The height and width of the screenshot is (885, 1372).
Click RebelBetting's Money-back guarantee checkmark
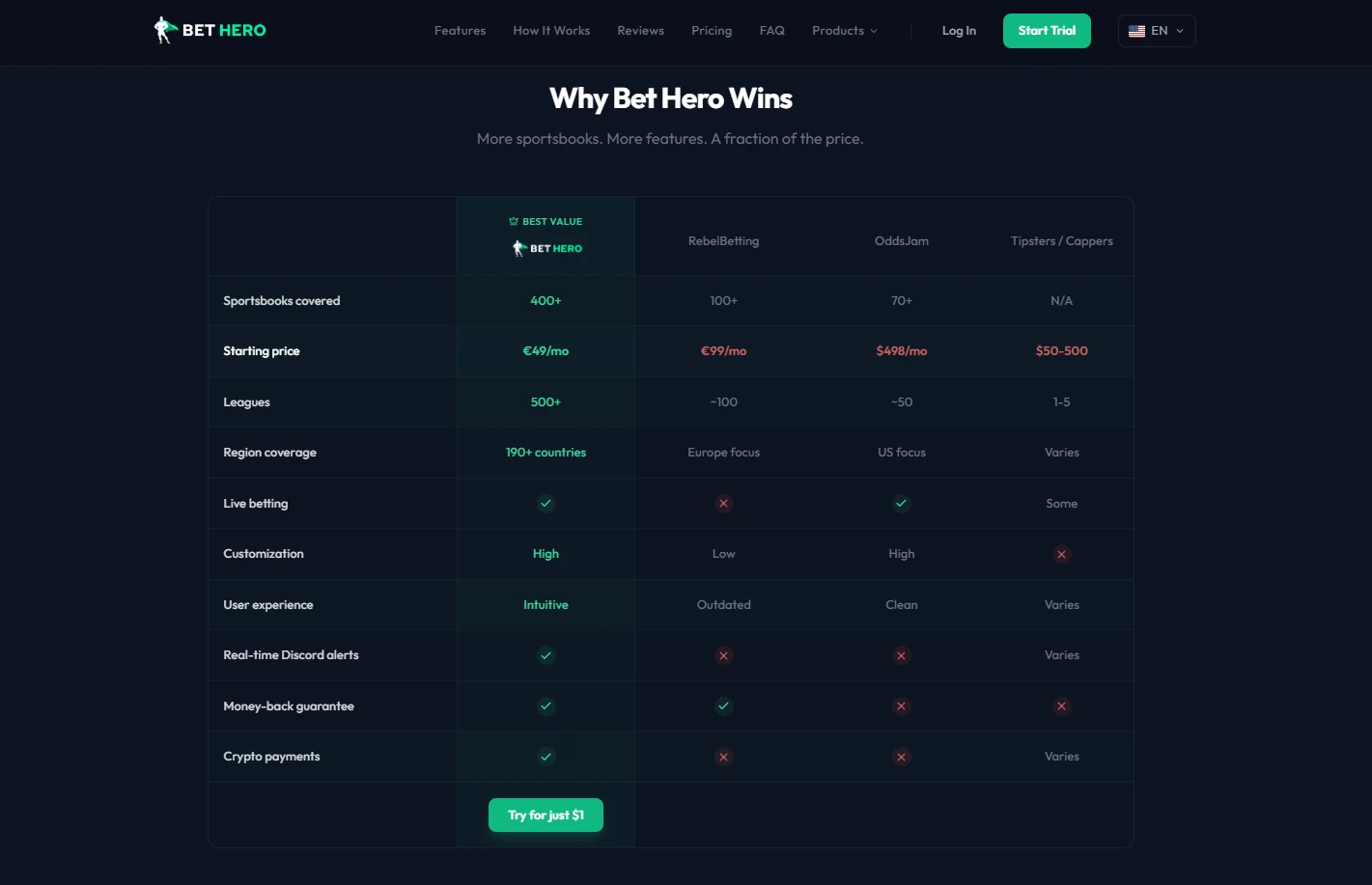(723, 705)
